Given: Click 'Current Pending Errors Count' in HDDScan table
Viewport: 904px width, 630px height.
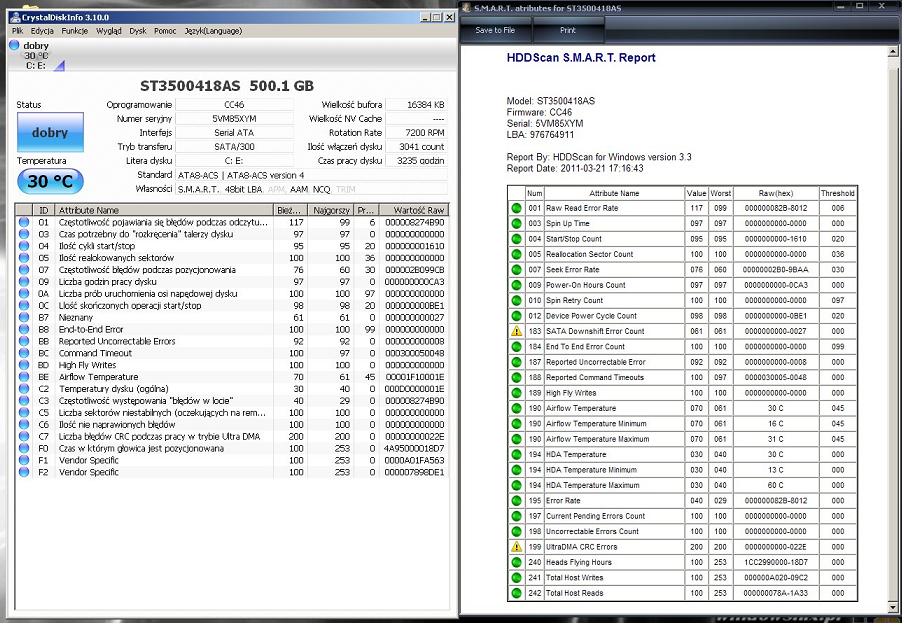Looking at the screenshot, I should pyautogui.click(x=596, y=516).
